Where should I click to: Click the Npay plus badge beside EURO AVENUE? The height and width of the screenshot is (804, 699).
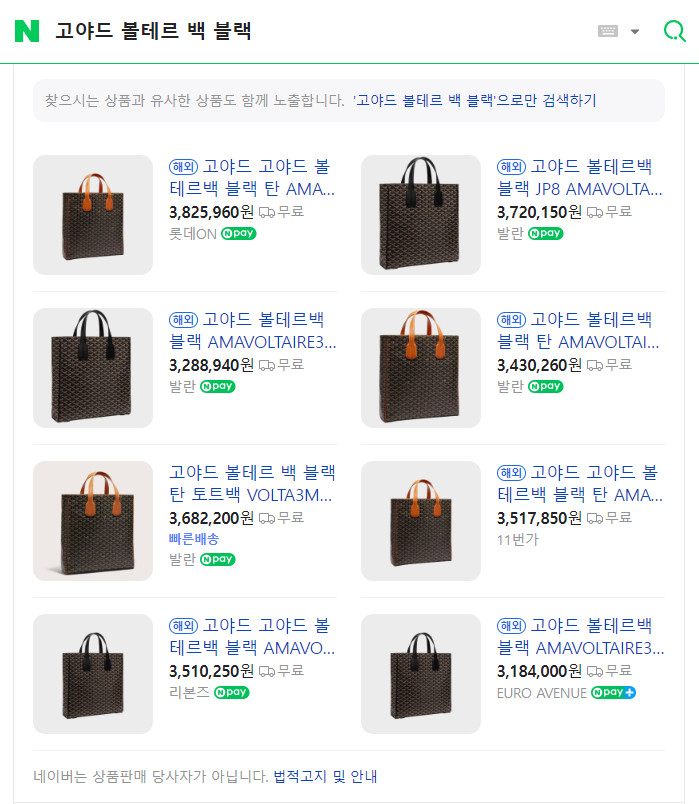click(x=613, y=692)
